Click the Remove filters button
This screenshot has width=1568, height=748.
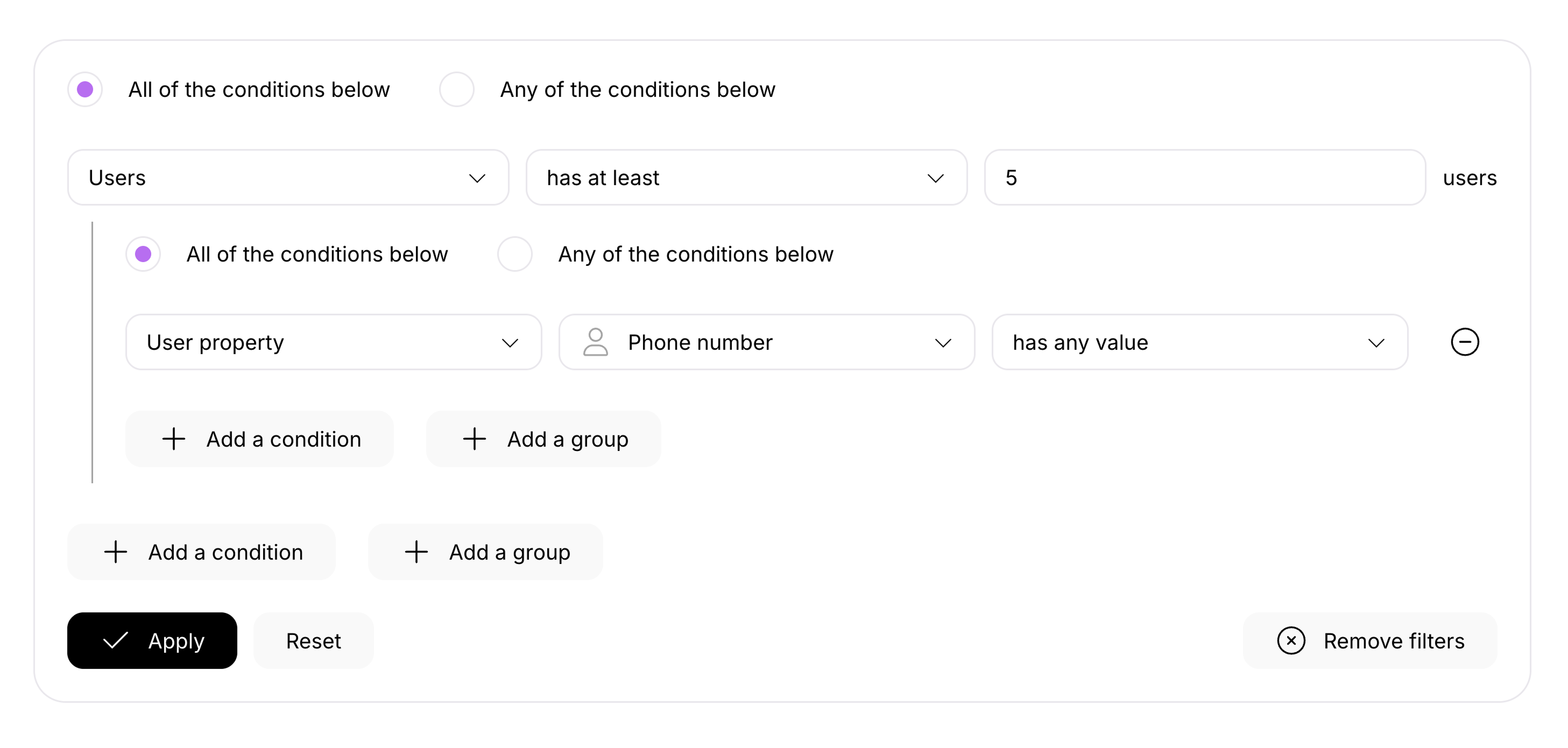pyautogui.click(x=1369, y=640)
